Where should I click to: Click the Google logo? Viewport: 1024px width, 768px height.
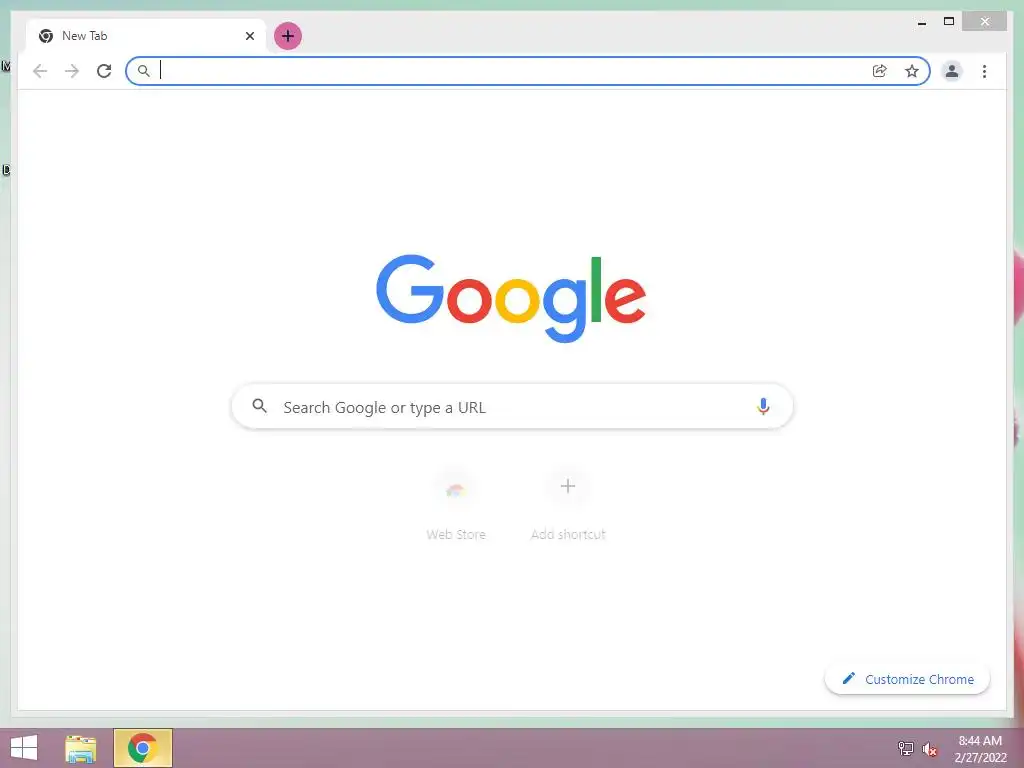coord(511,298)
